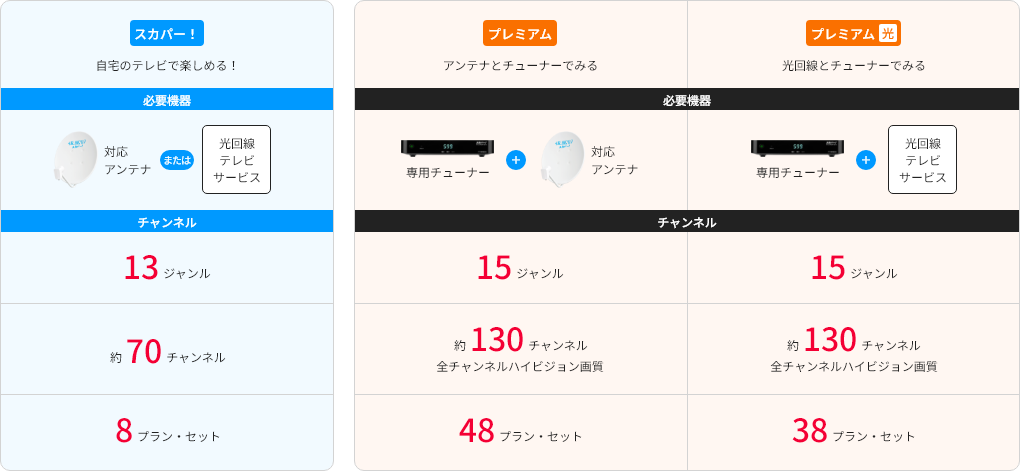Click the tuner device image in プレミアム光 column
Screen dimensions: 1020x471
point(798,148)
